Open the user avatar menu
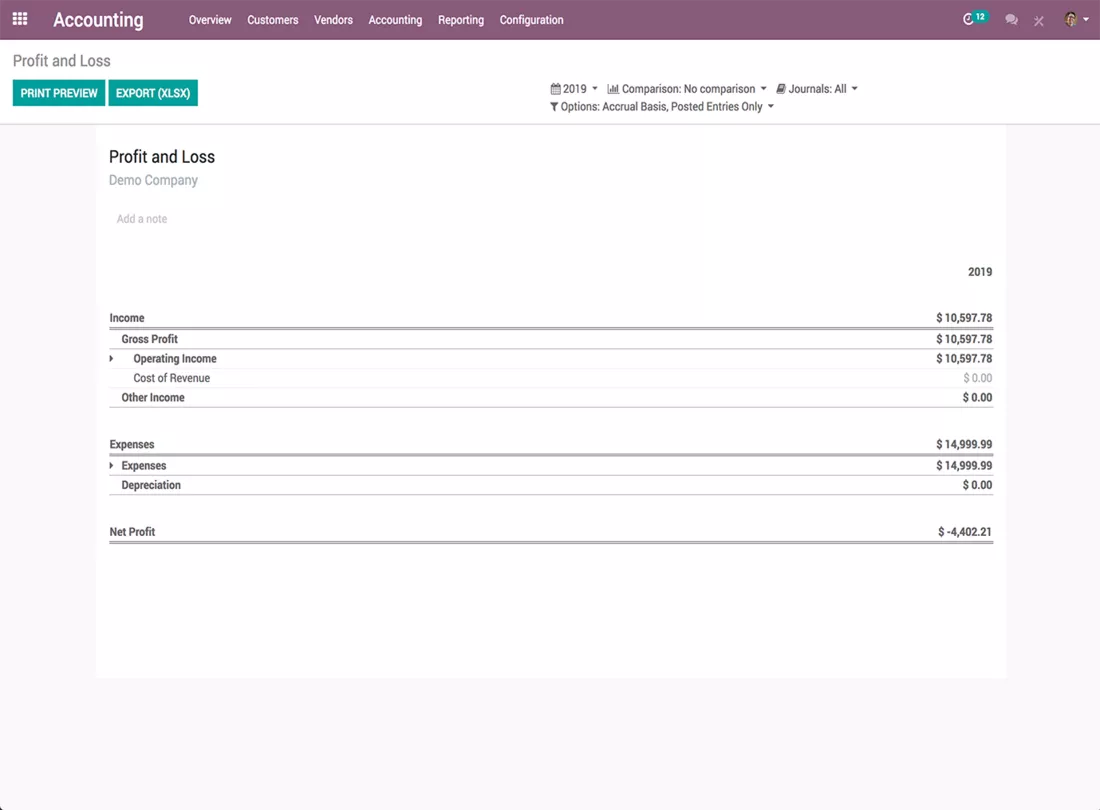The image size is (1100, 810). [1076, 20]
